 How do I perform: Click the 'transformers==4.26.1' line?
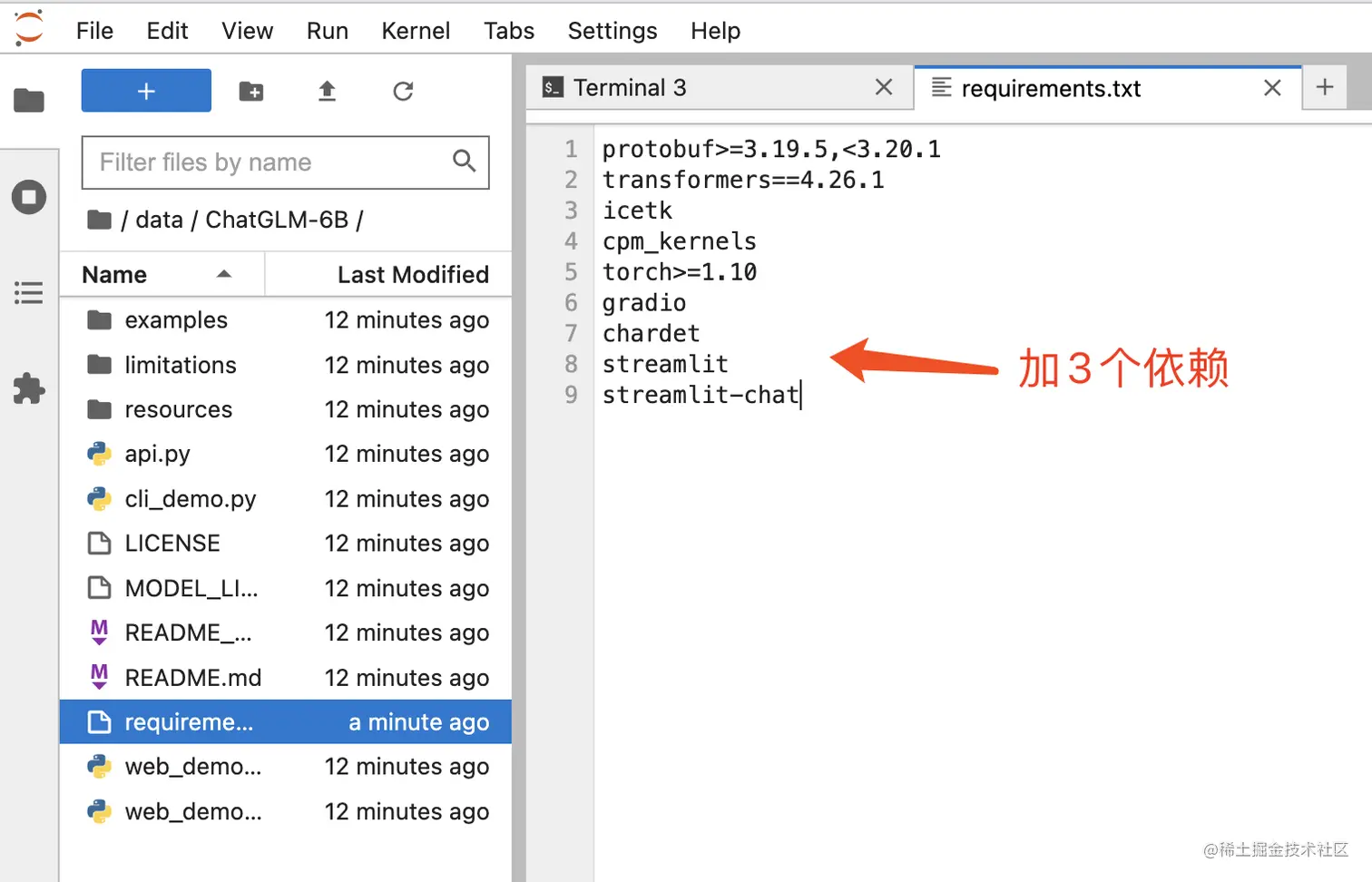(743, 180)
